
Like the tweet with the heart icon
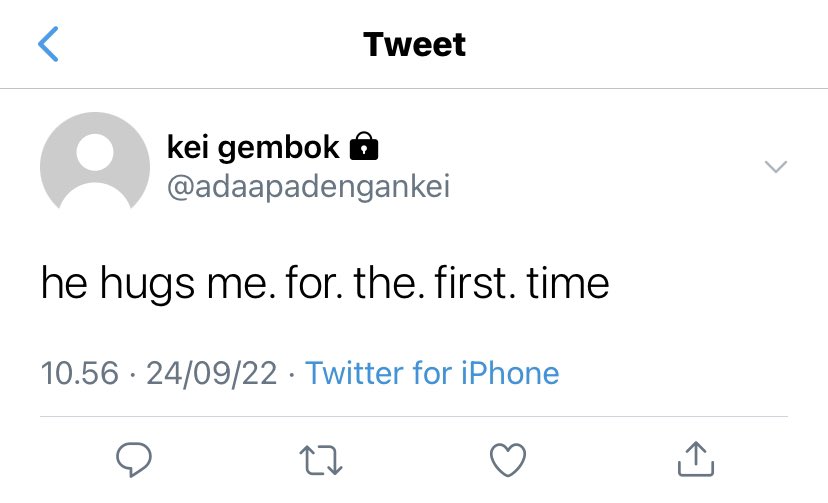click(508, 460)
